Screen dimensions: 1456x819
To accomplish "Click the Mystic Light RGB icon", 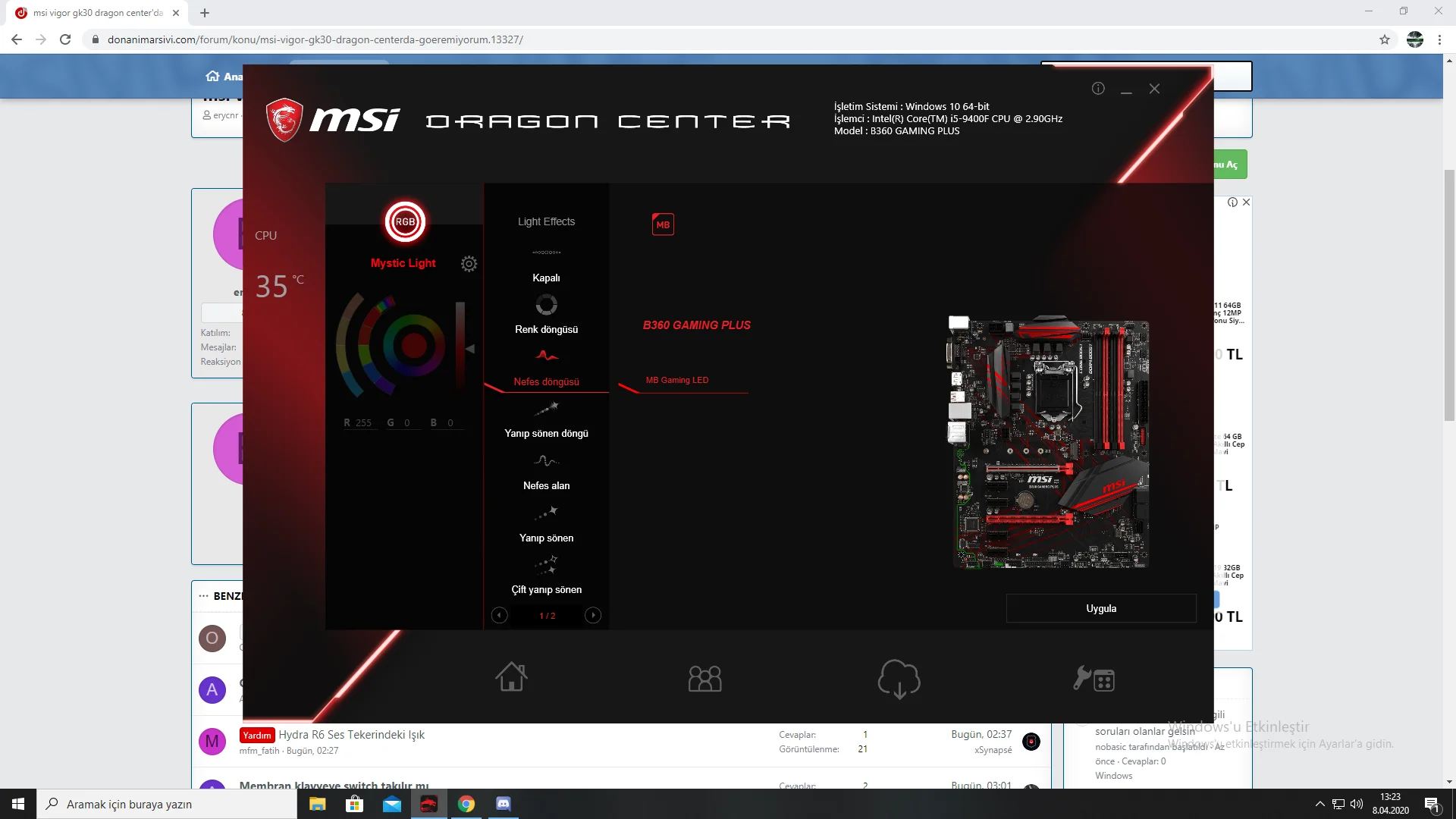I will (405, 222).
